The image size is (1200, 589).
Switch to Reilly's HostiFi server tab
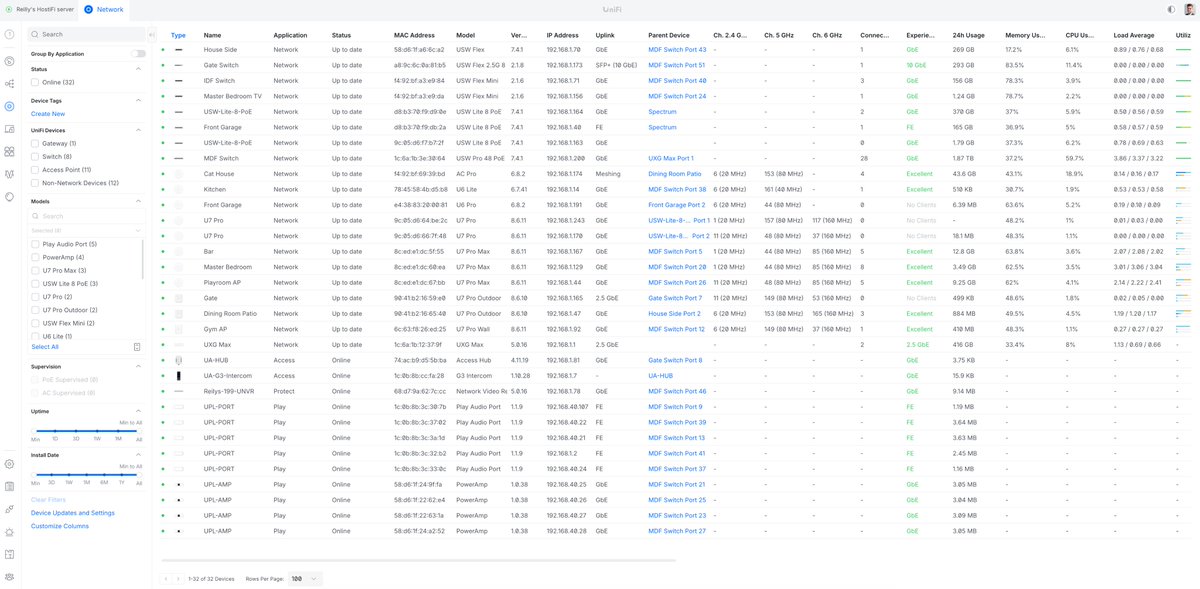point(40,8)
